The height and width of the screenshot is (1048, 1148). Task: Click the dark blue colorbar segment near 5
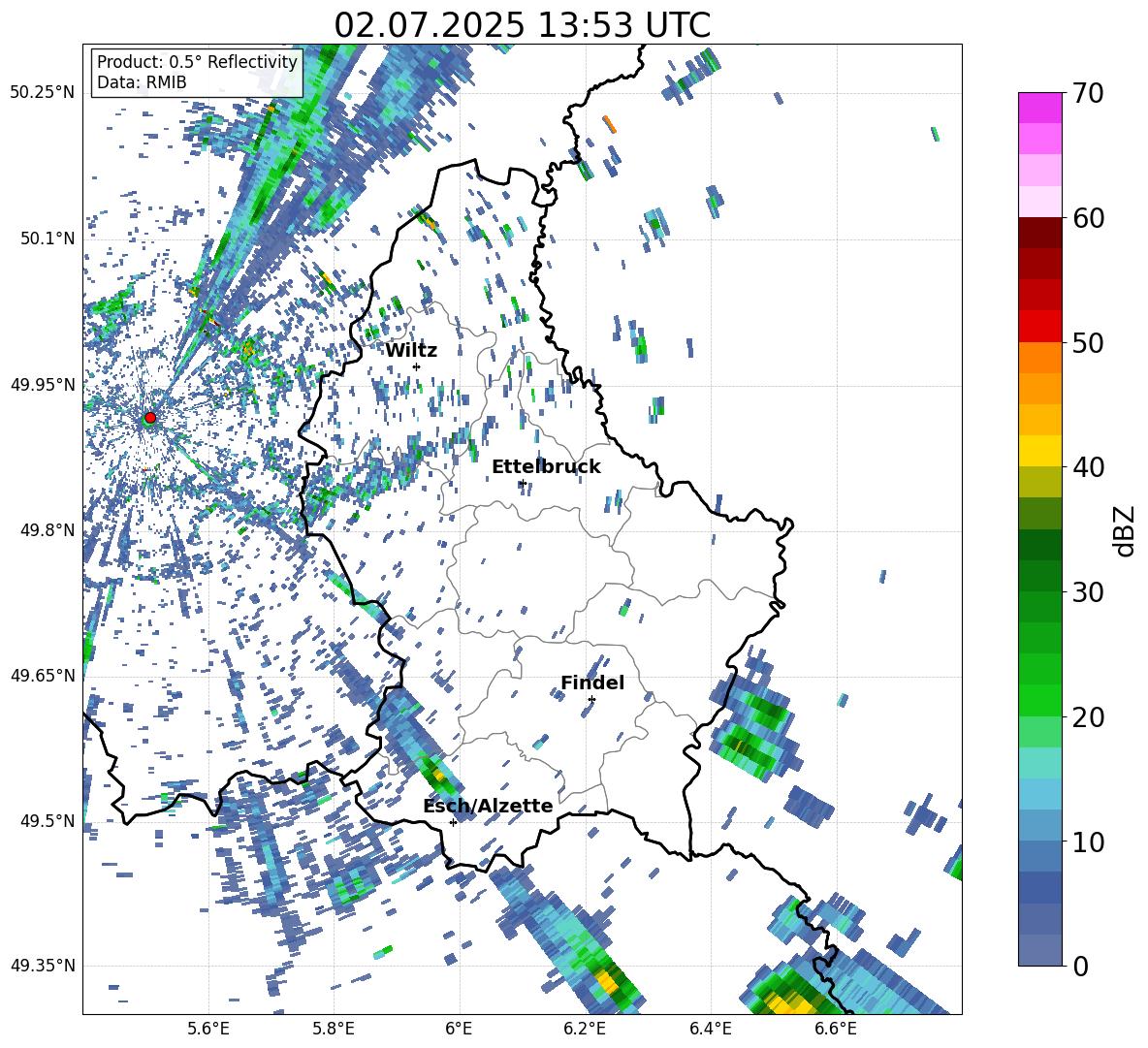tap(1039, 888)
